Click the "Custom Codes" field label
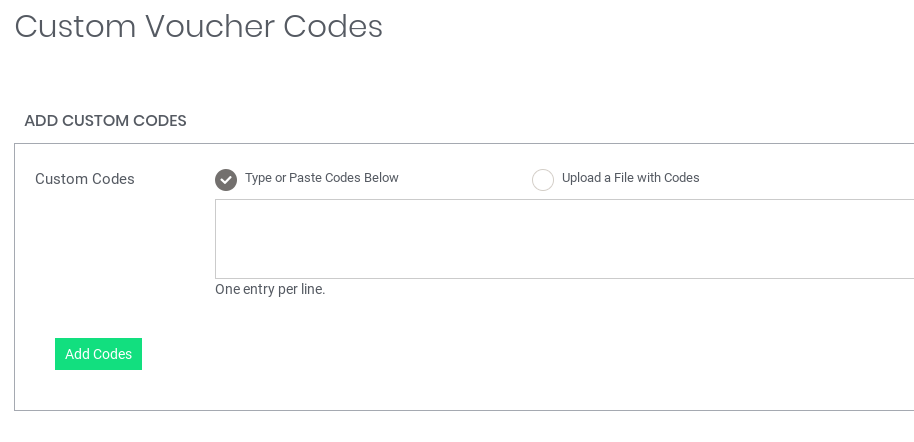This screenshot has width=914, height=442. [85, 179]
